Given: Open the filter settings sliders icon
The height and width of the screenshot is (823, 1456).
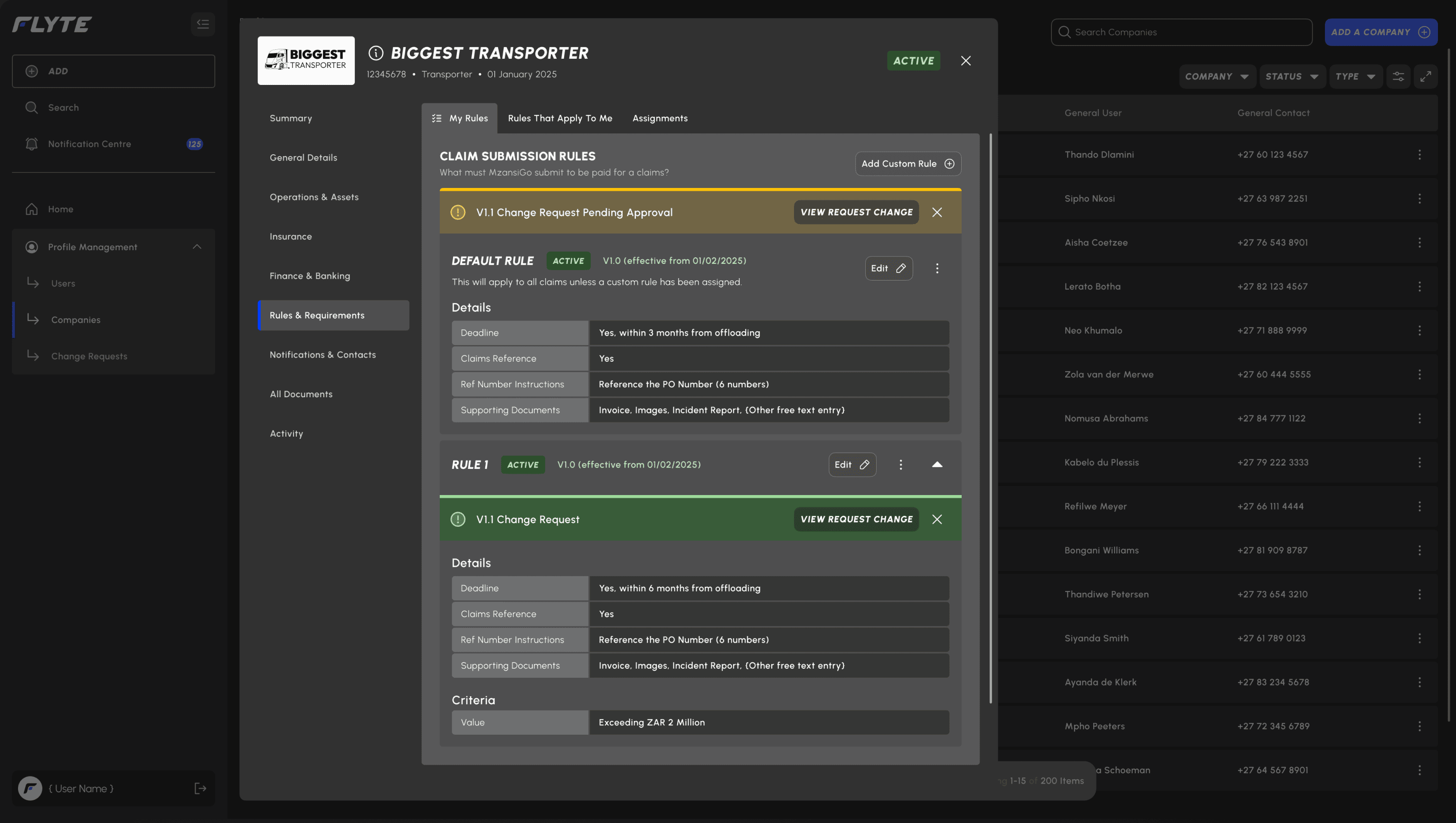Looking at the screenshot, I should click(x=1398, y=76).
